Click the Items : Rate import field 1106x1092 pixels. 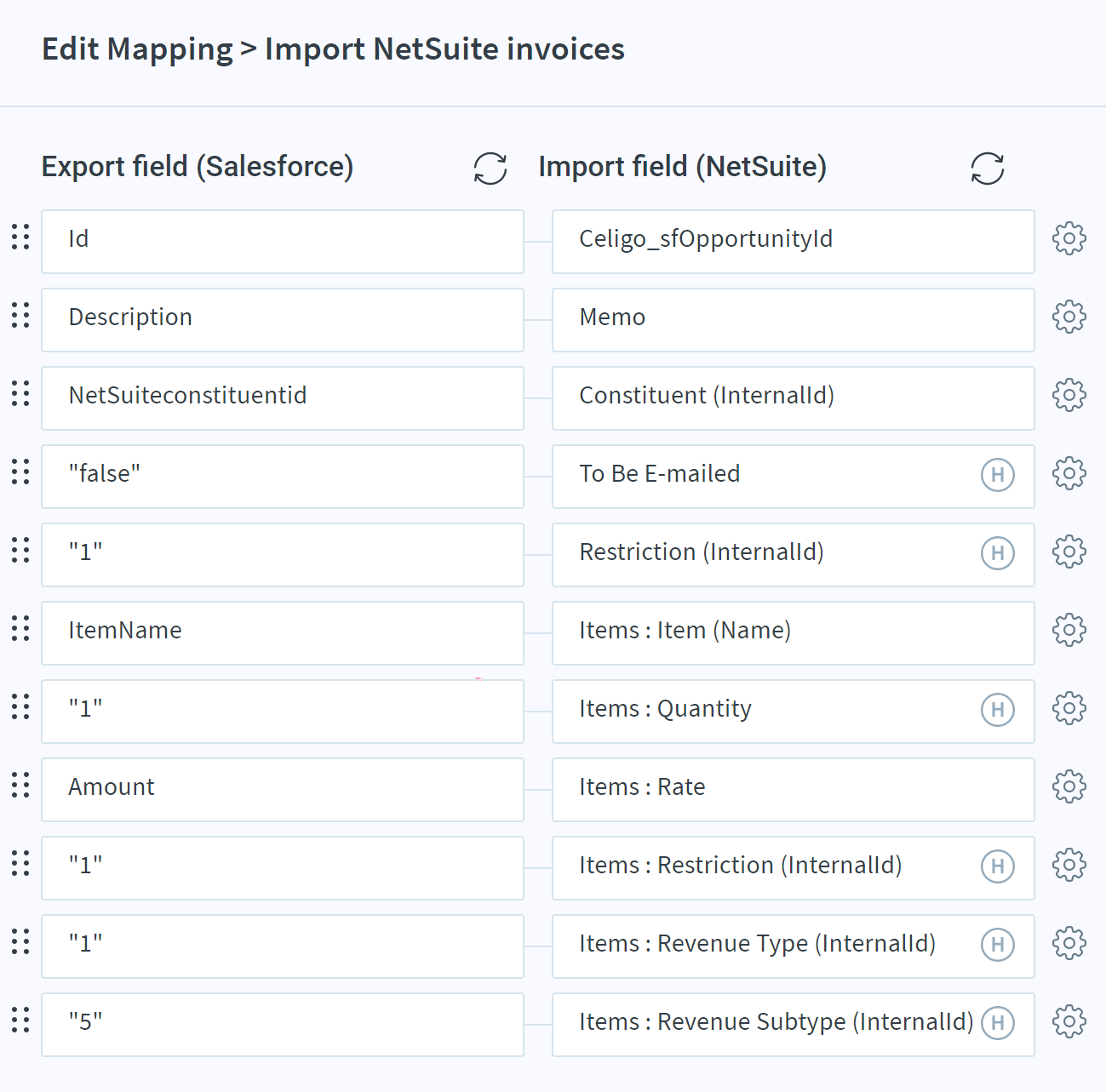794,790
